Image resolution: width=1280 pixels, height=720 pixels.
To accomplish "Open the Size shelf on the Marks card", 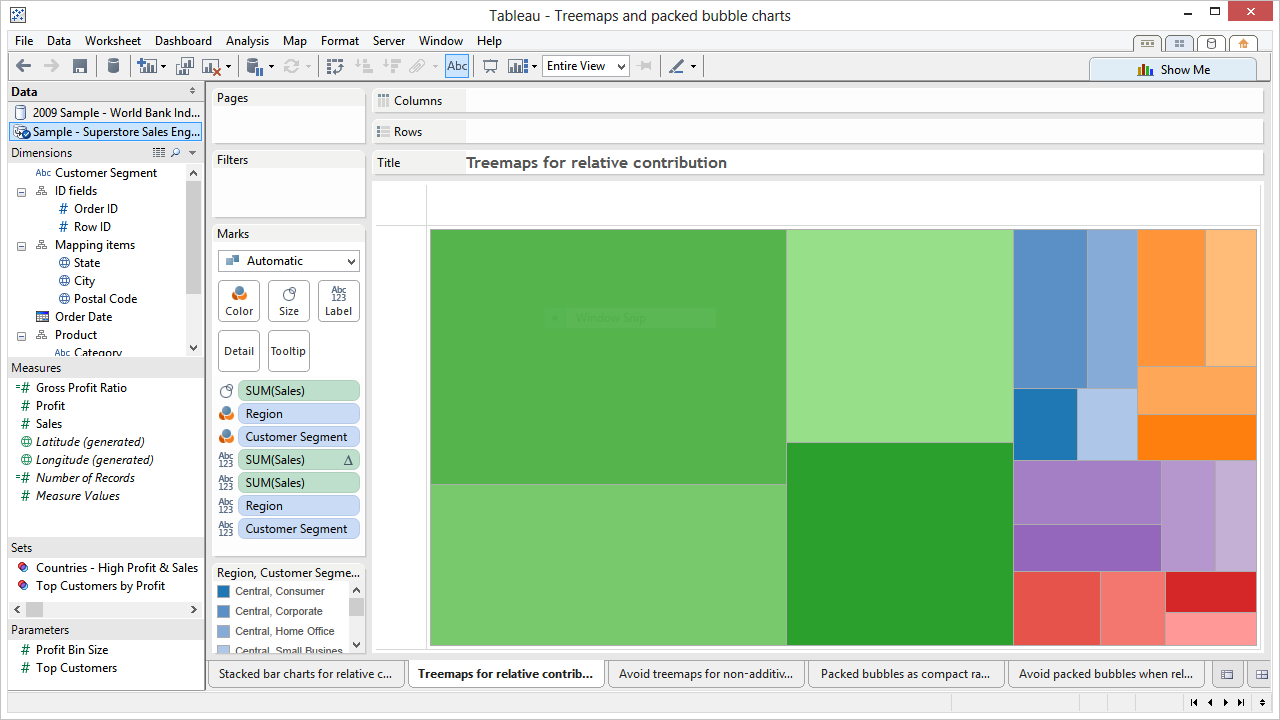I will pos(288,300).
